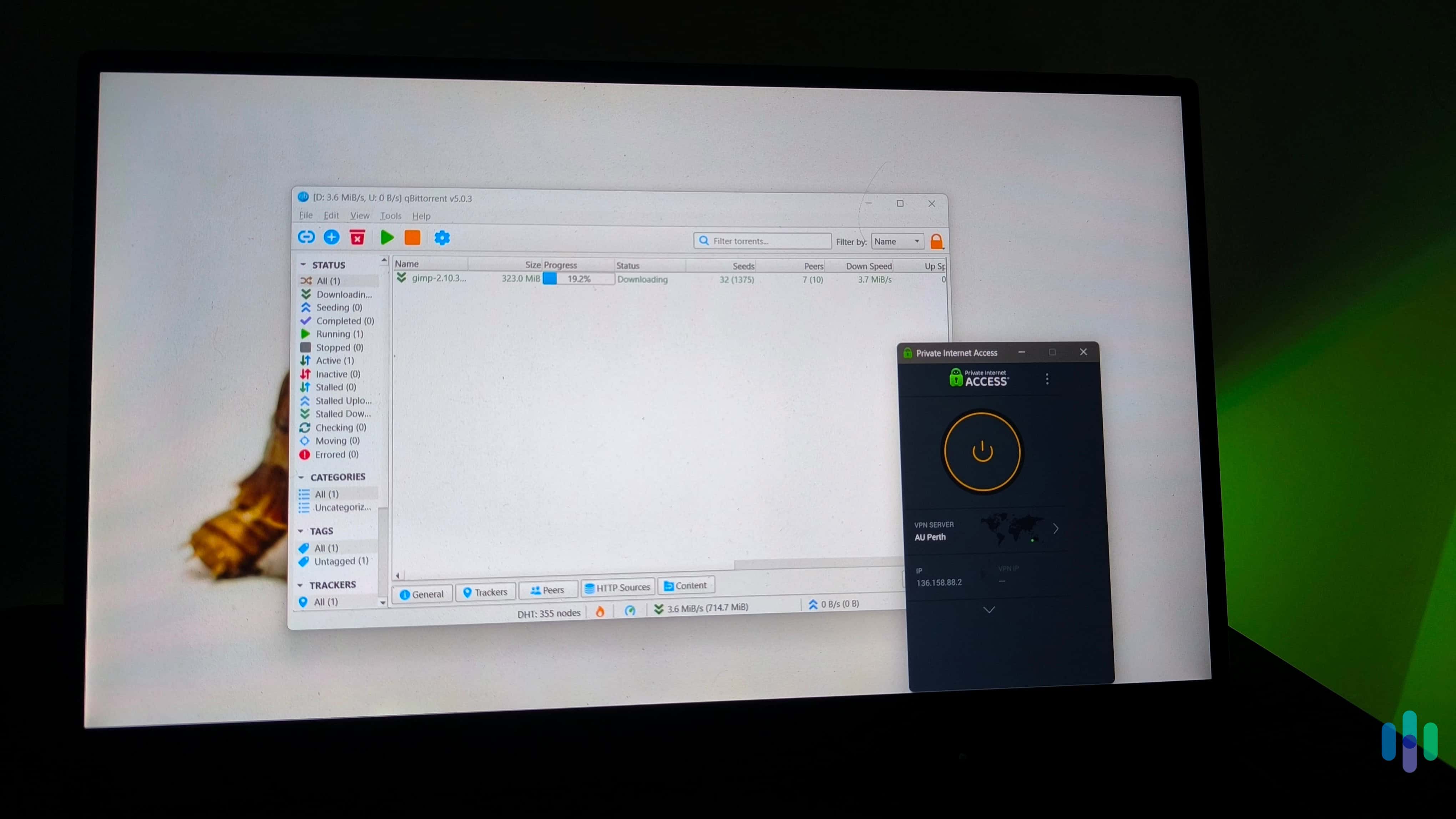Click the PIA VPN server options kebab menu
This screenshot has width=1456, height=819.
[1047, 379]
